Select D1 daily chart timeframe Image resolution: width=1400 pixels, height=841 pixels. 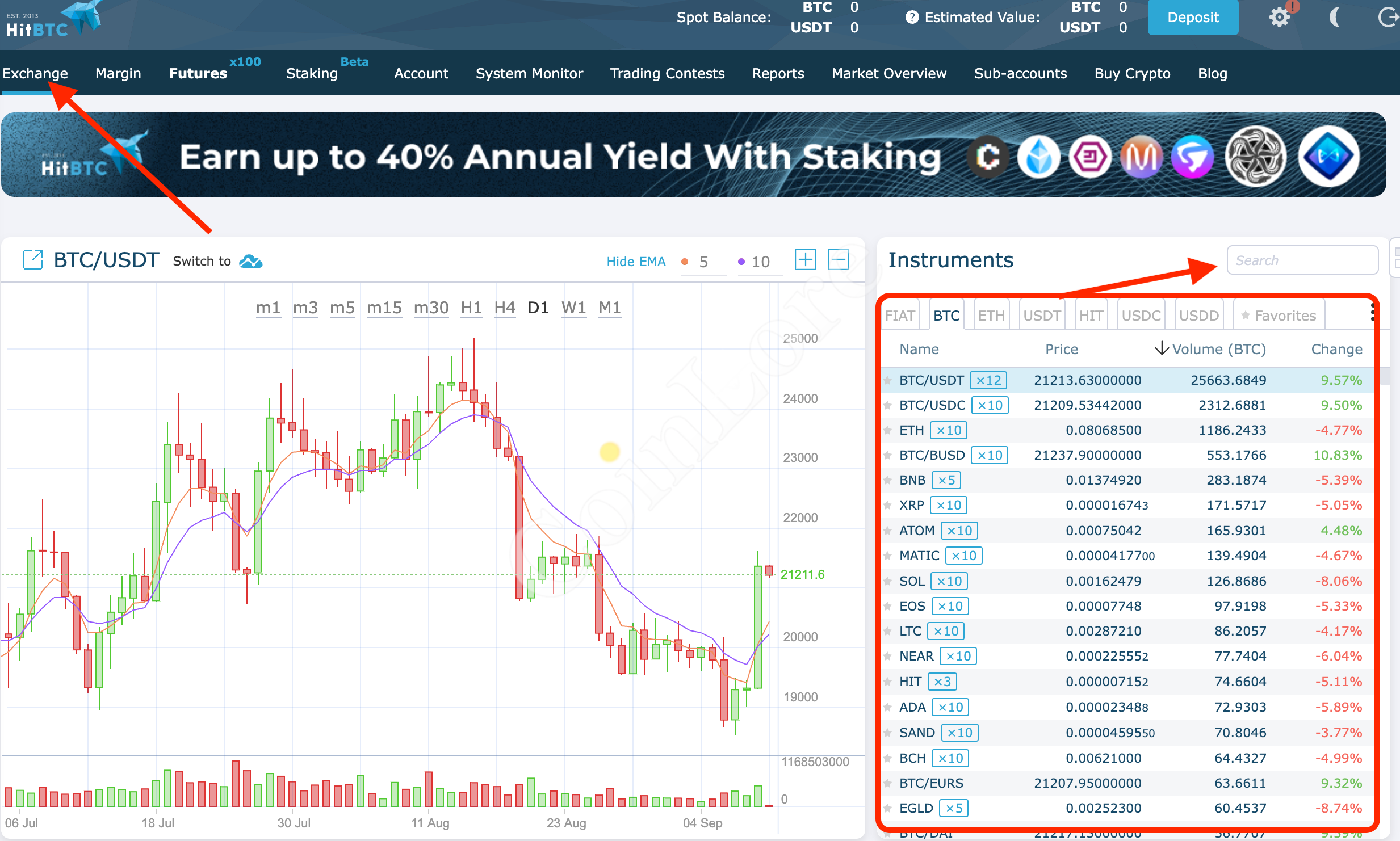[x=537, y=307]
